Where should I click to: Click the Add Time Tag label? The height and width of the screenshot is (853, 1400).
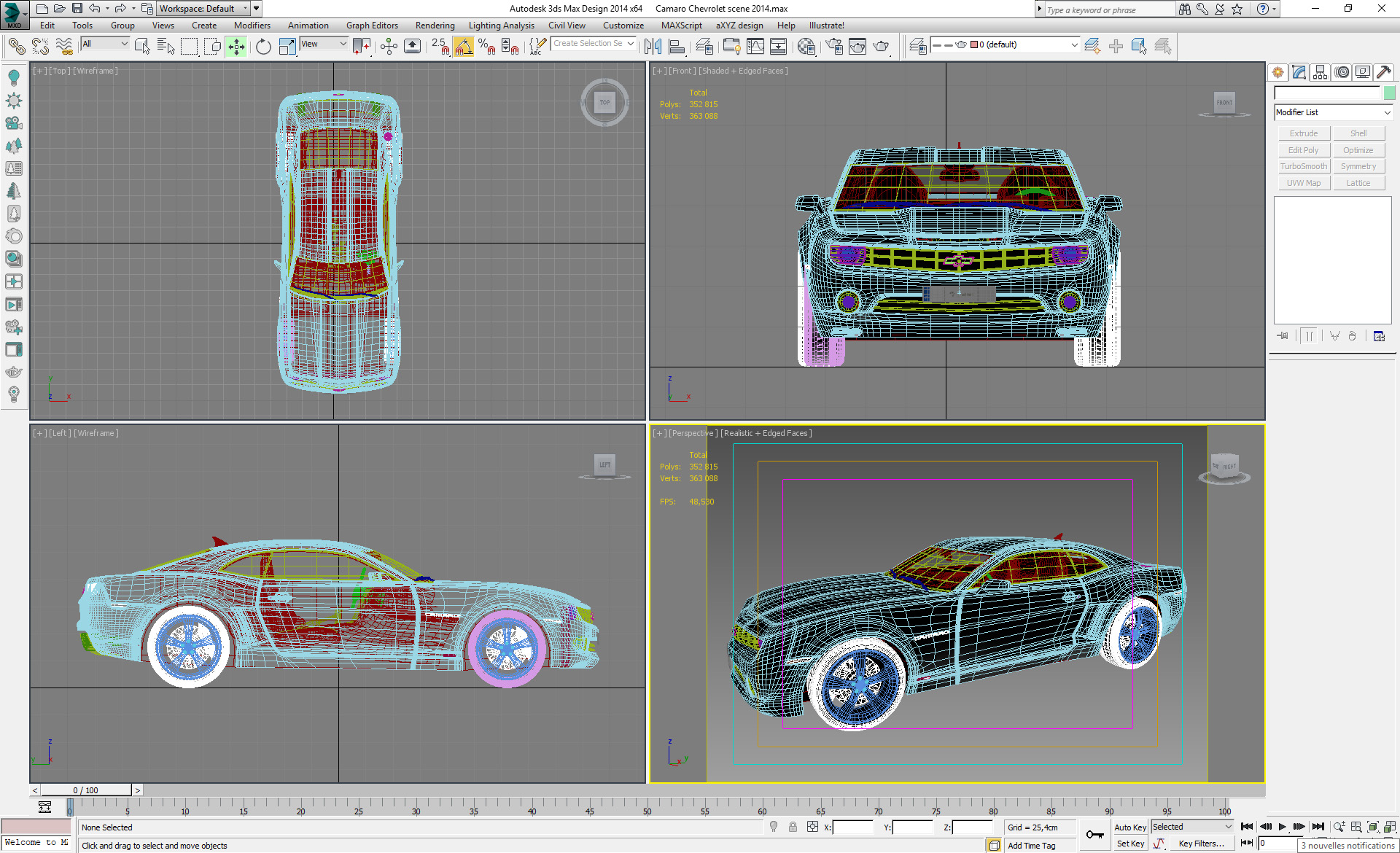point(1032,846)
